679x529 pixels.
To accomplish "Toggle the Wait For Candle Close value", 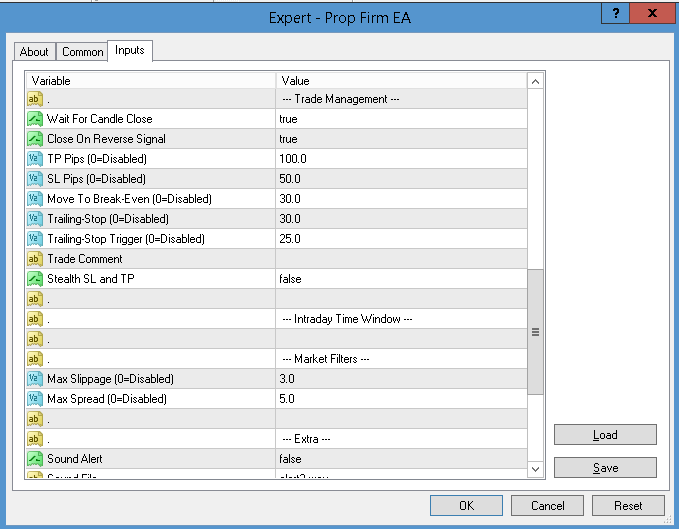I will (400, 119).
